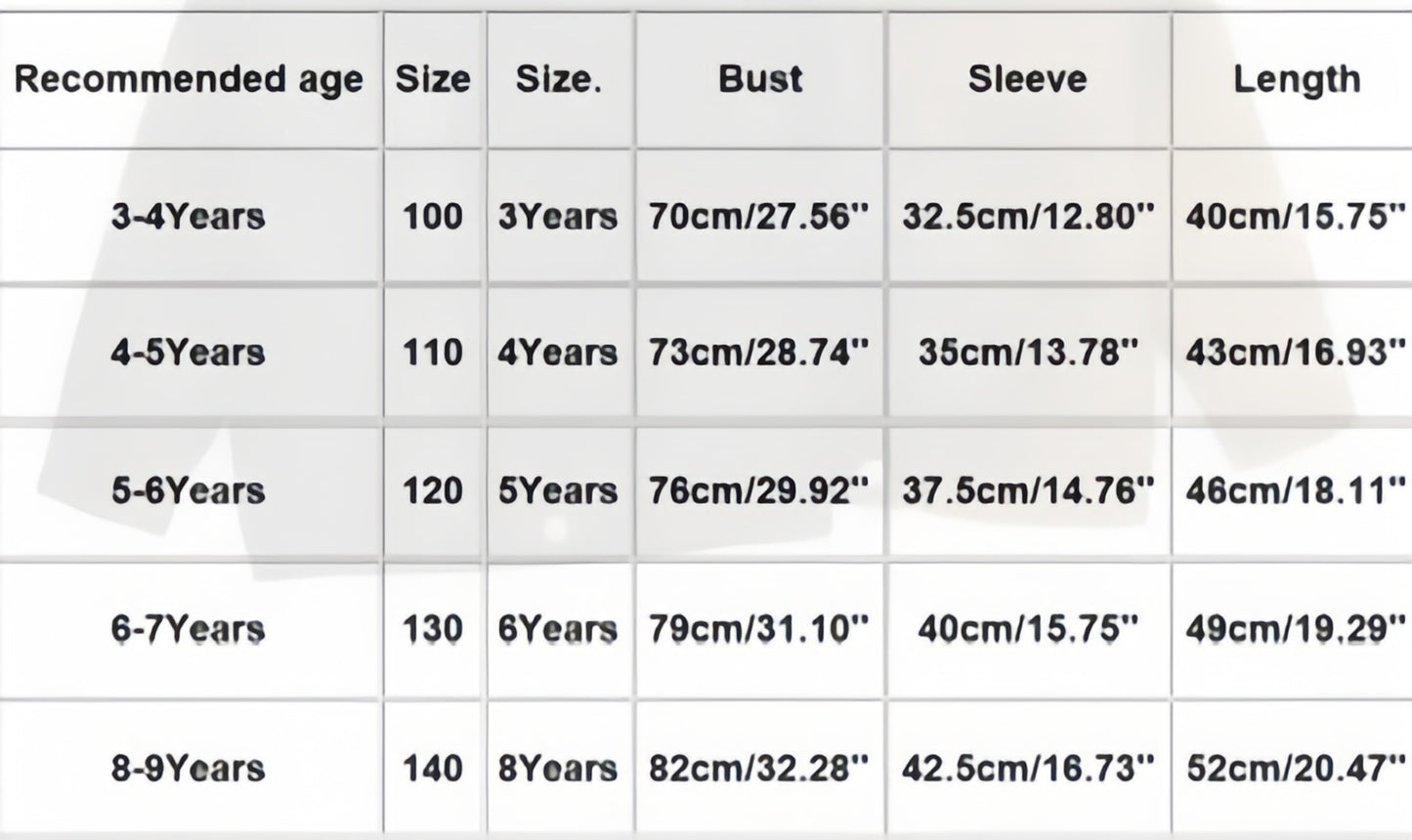Image resolution: width=1412 pixels, height=840 pixels.
Task: Select the 6-7Years recommended age cell
Action: 188,629
